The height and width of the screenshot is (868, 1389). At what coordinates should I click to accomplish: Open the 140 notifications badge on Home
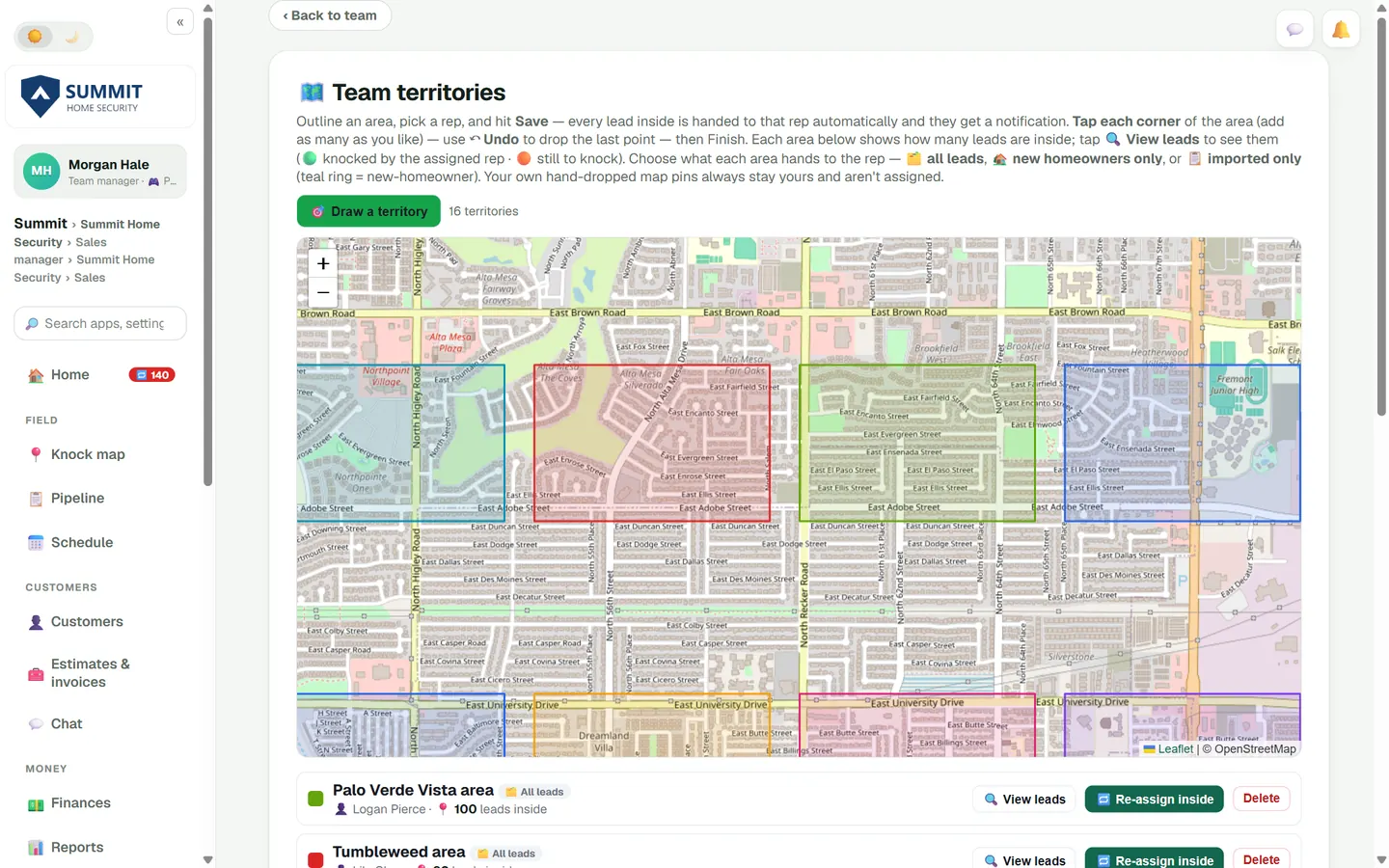(151, 375)
